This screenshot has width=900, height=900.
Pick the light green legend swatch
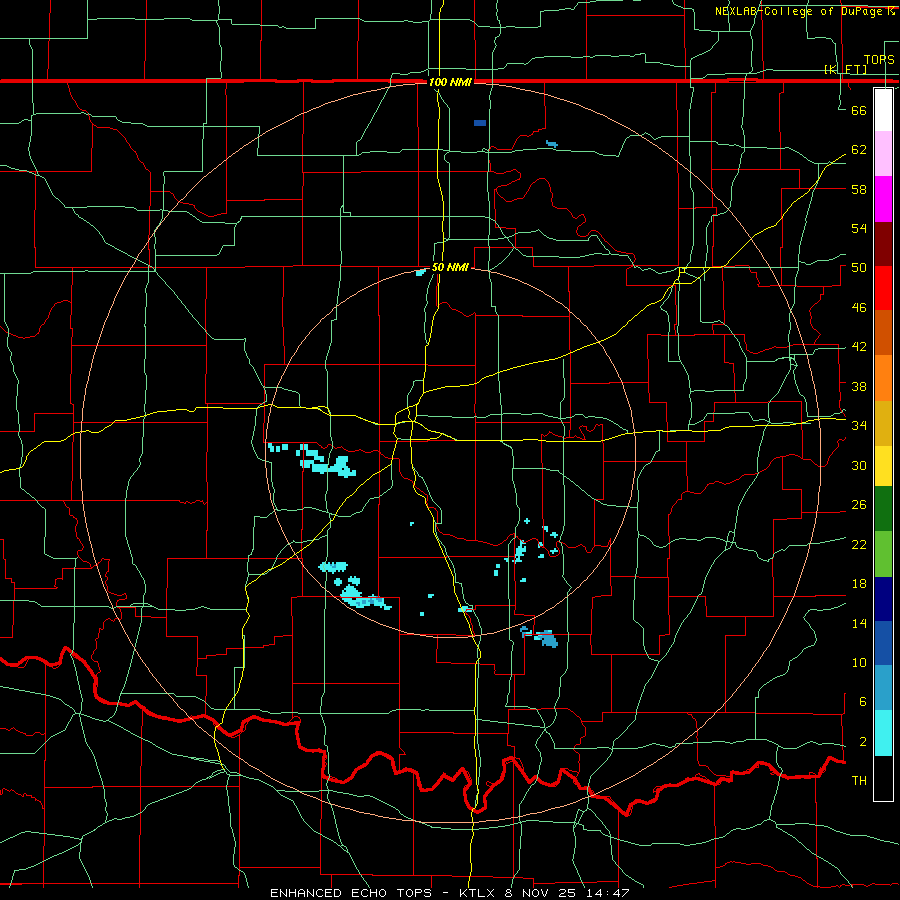point(883,553)
